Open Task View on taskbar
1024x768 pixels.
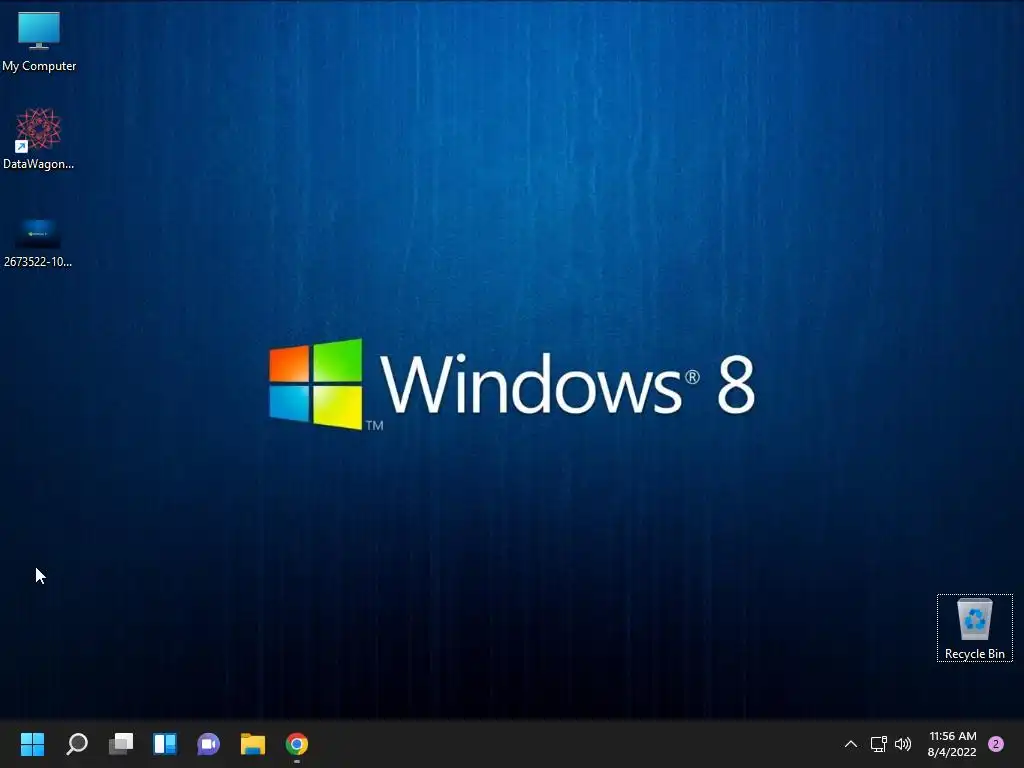pos(121,744)
